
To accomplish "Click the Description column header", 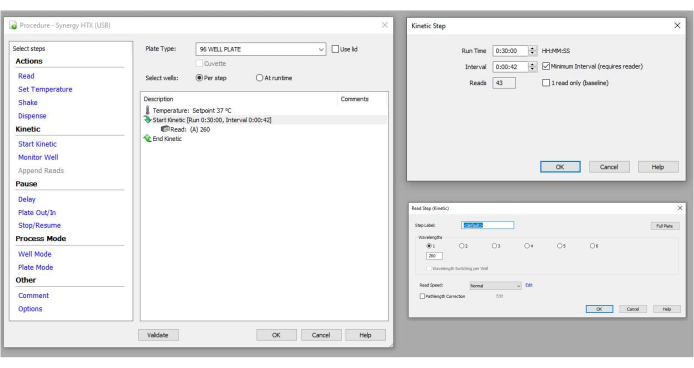I will pos(239,99).
